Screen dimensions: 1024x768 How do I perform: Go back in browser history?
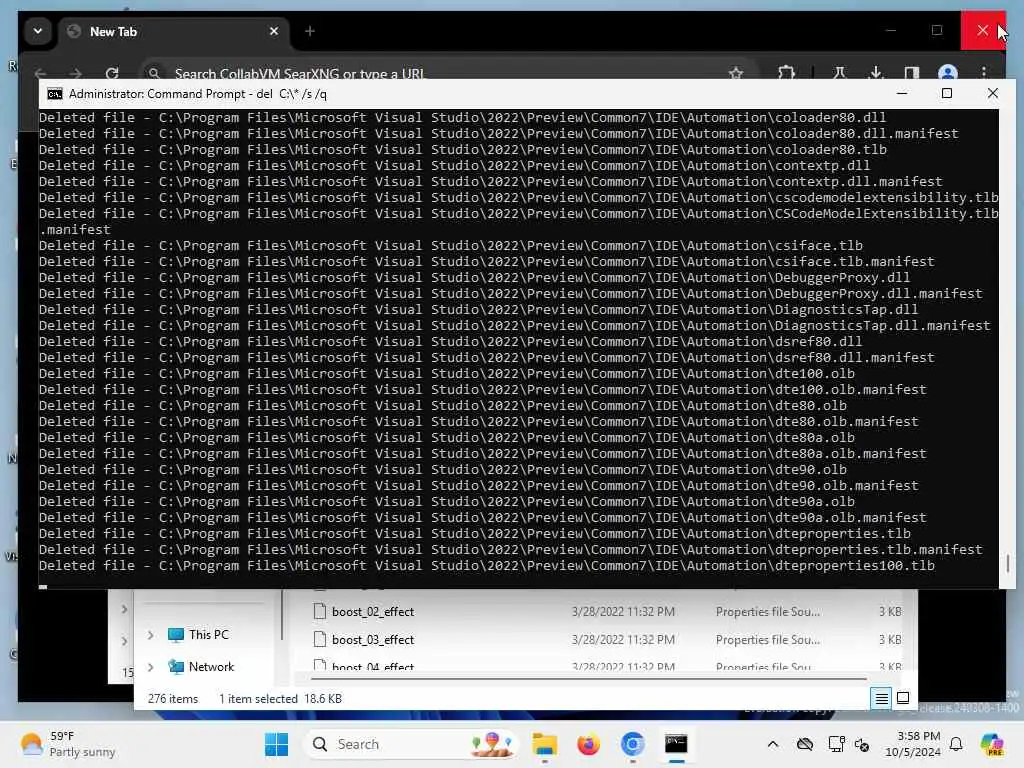click(x=40, y=73)
